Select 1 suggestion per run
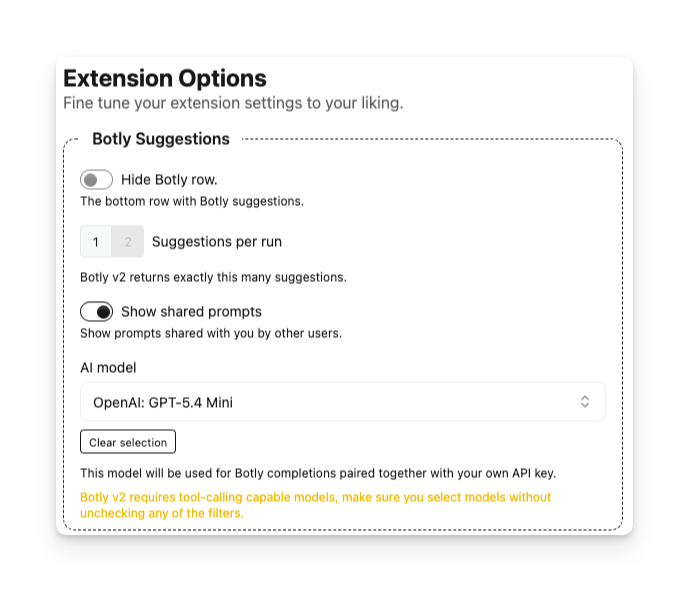 (x=96, y=242)
